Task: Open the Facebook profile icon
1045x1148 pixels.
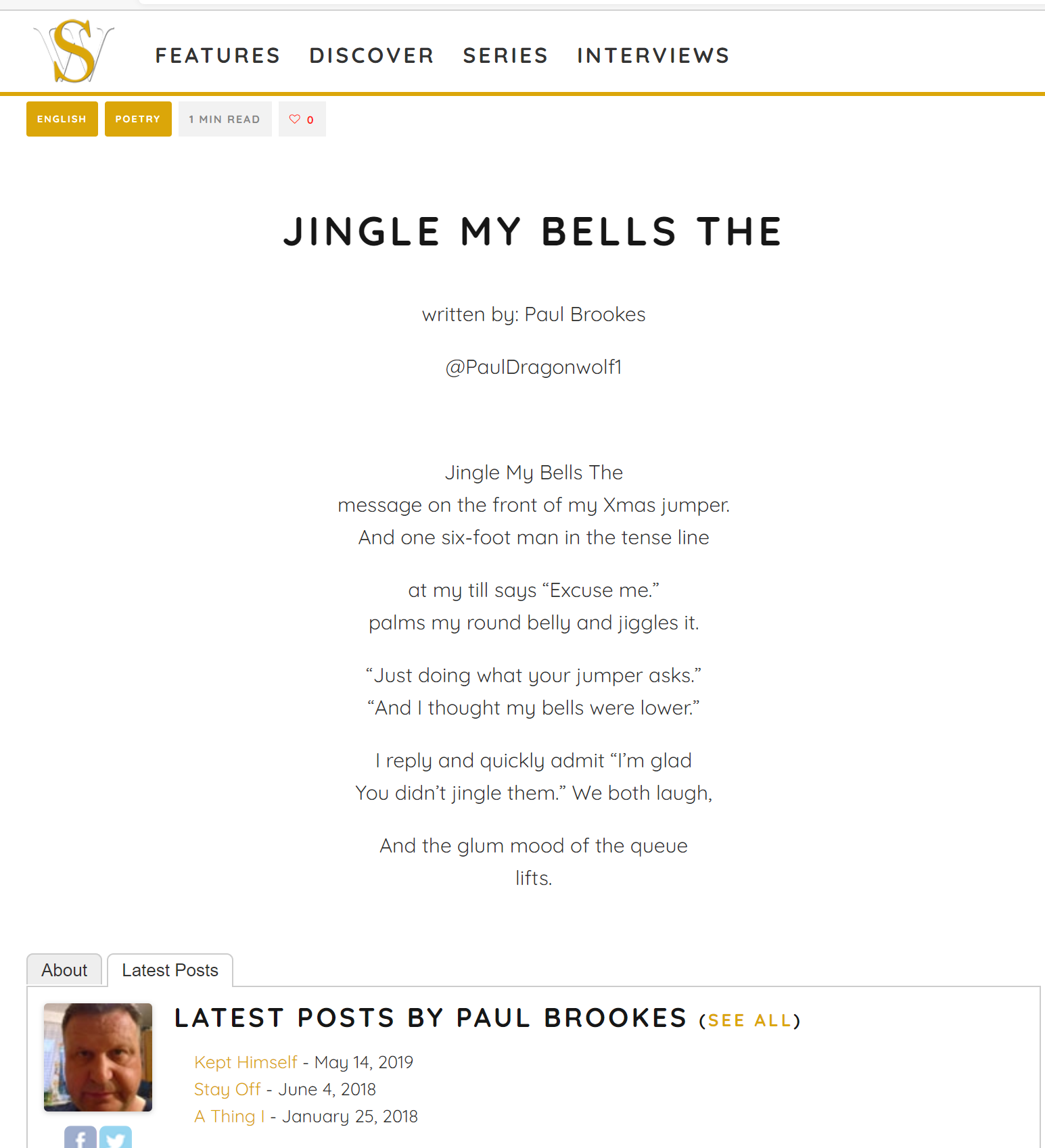Action: 80,1139
